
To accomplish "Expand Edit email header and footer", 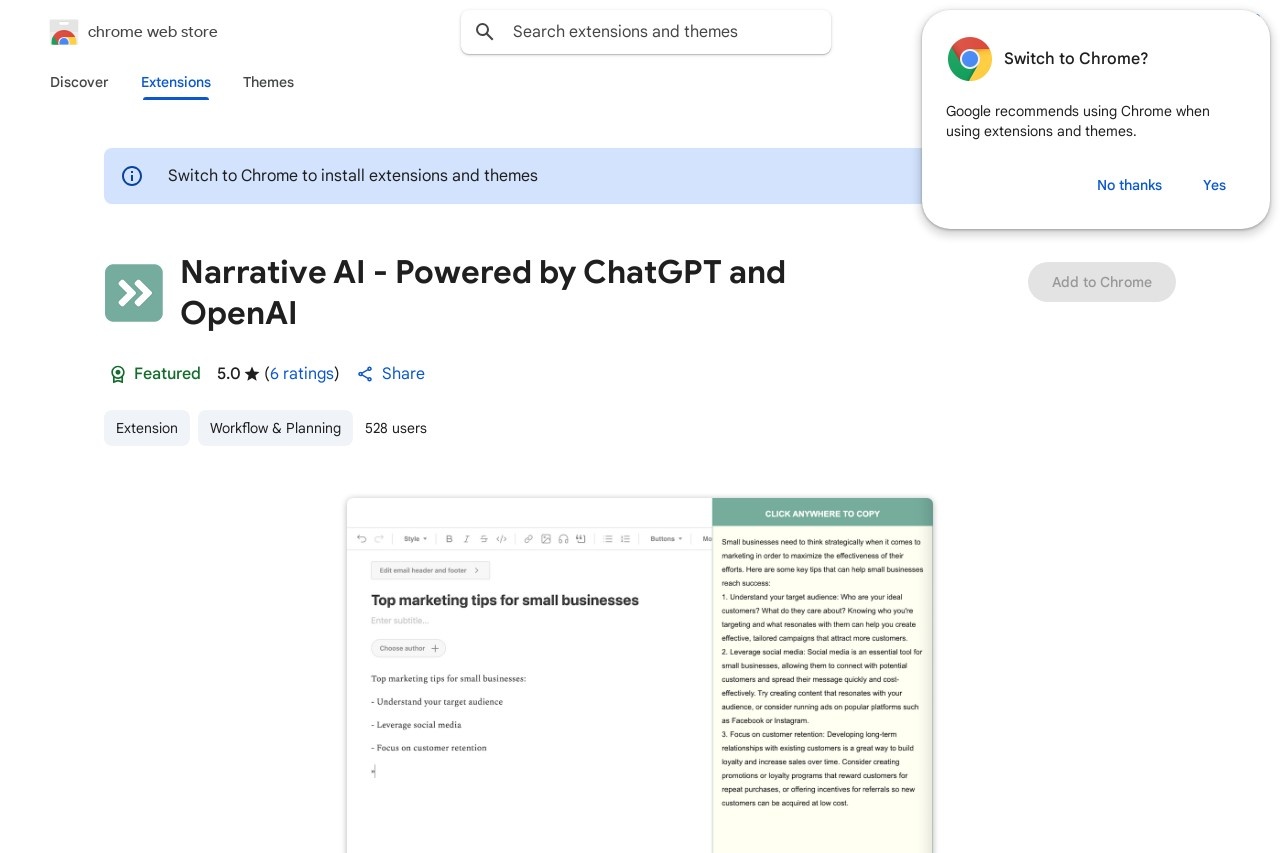I will coord(430,571).
